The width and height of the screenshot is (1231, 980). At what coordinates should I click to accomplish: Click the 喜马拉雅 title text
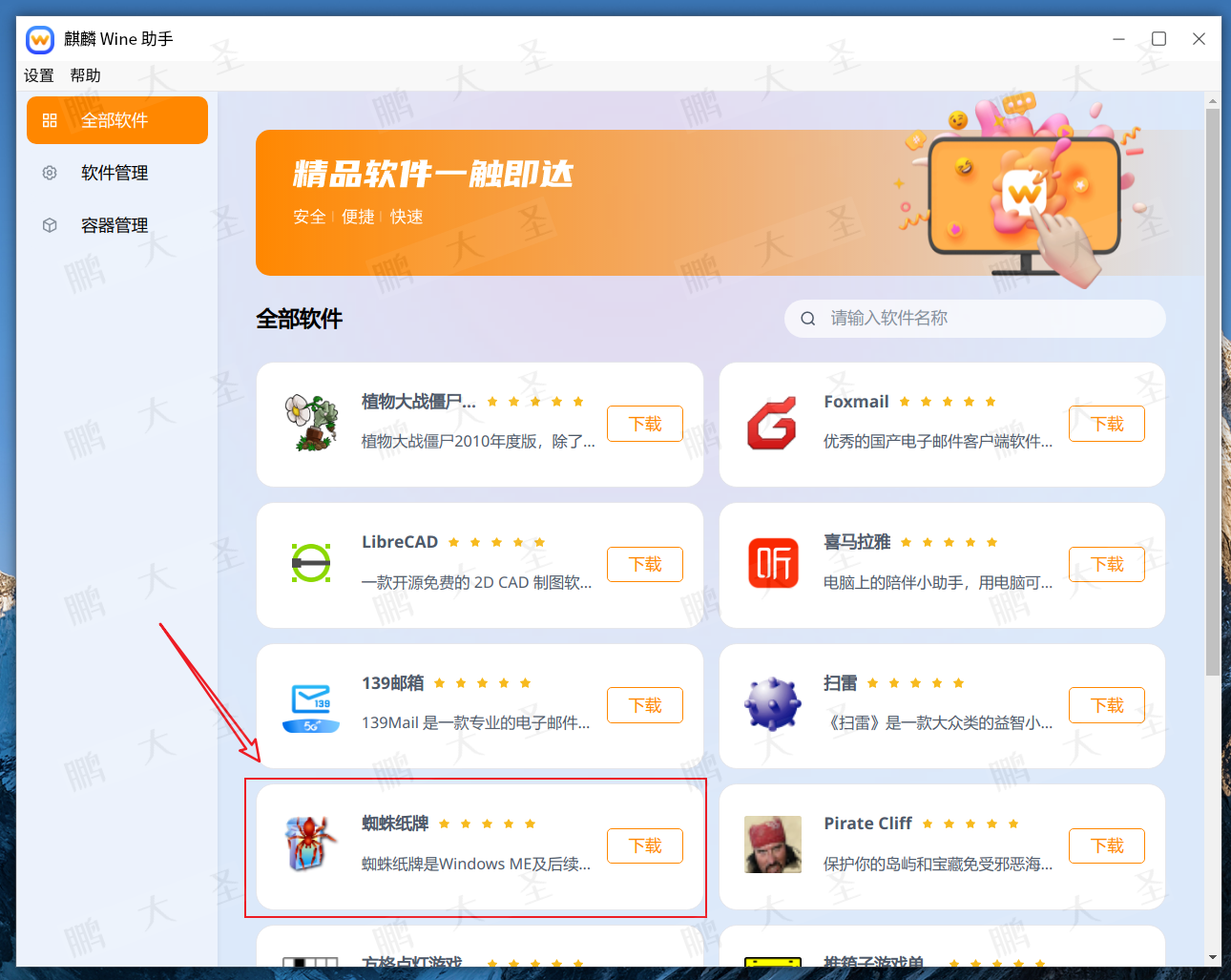pyautogui.click(x=857, y=542)
